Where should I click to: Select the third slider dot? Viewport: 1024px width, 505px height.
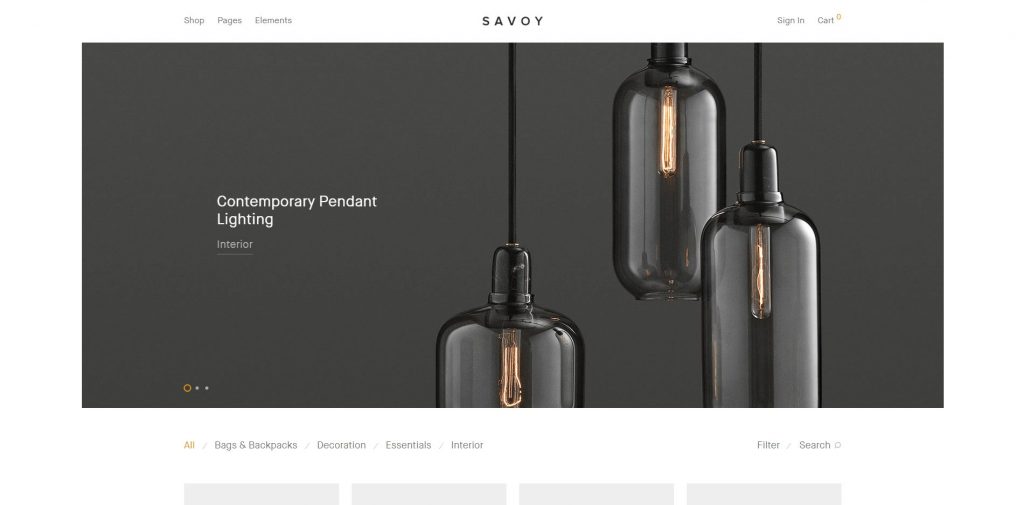(x=207, y=388)
